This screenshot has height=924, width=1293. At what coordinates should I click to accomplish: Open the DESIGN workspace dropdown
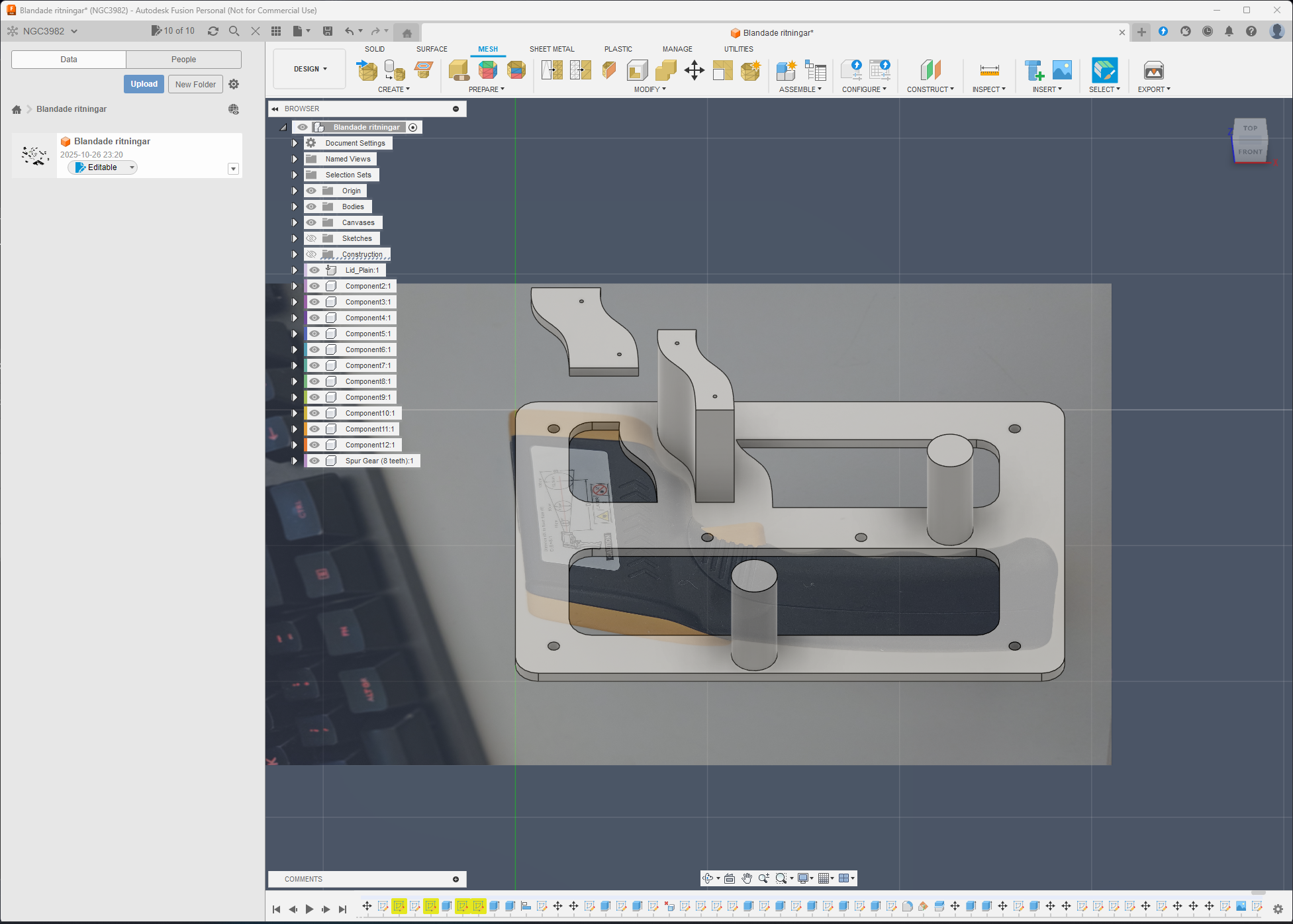(x=310, y=69)
